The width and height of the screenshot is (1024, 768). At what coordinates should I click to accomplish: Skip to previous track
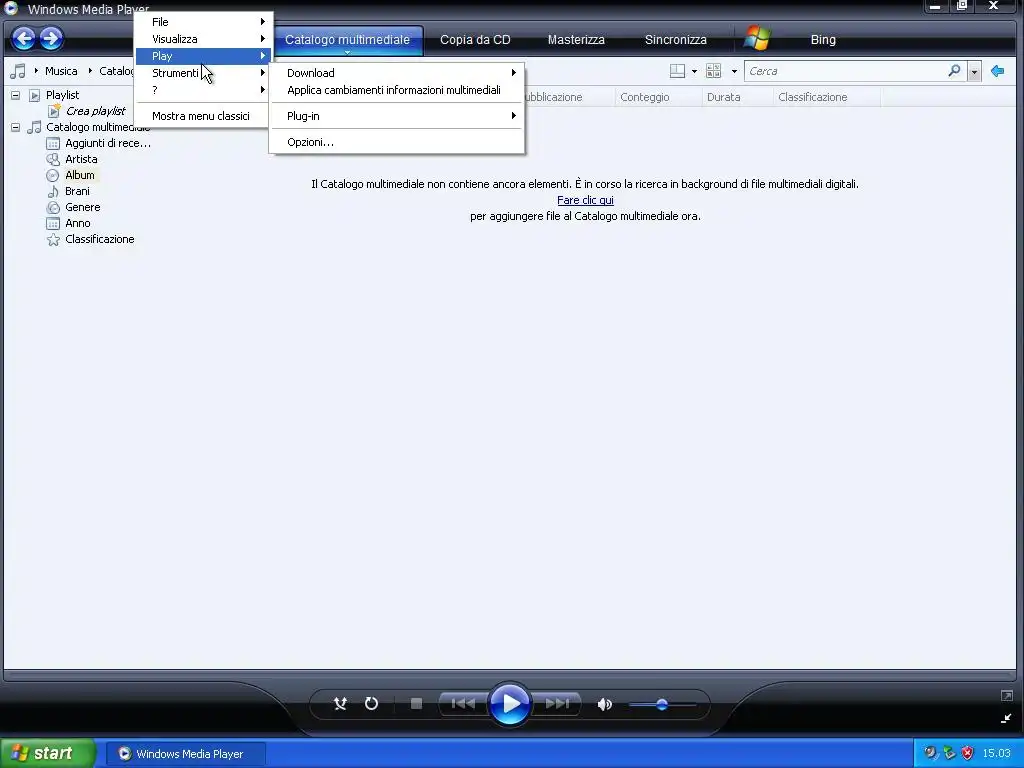point(463,703)
